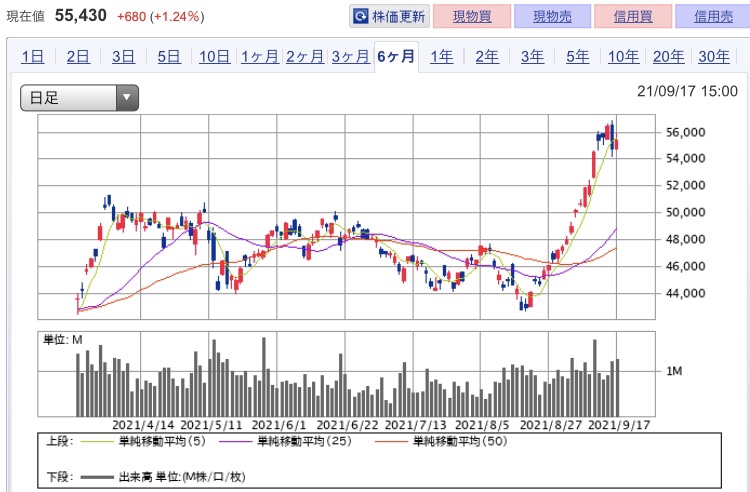750x492 pixels.
Task: Open the 10年 period tab
Action: click(623, 56)
